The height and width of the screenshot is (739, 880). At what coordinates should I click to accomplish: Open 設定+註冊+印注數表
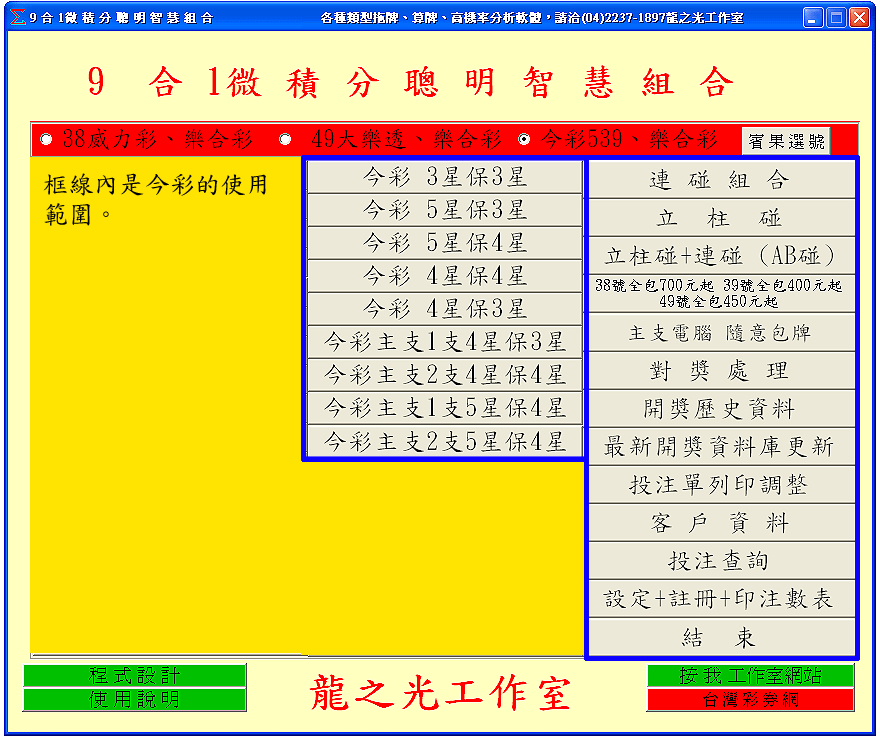(721, 599)
